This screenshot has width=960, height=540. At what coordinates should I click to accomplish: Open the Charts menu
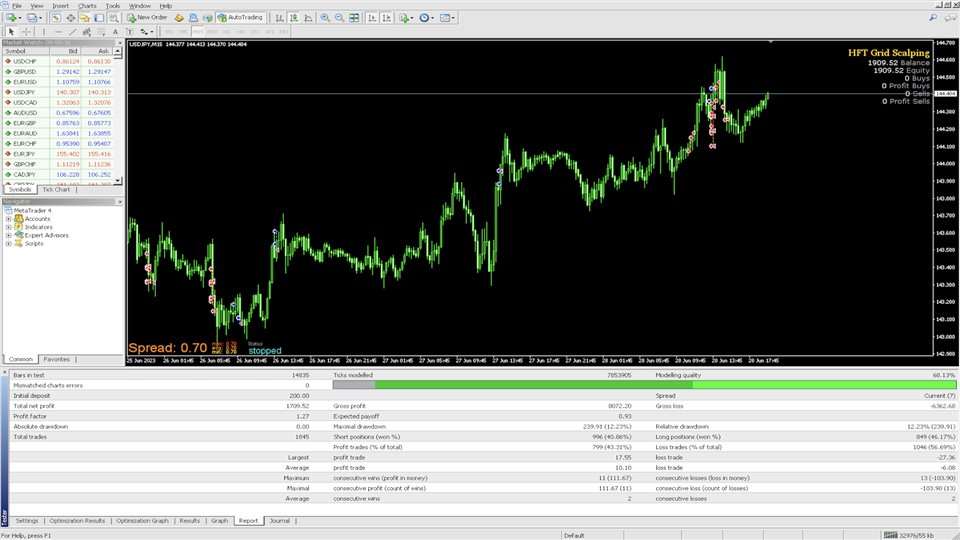pos(87,6)
